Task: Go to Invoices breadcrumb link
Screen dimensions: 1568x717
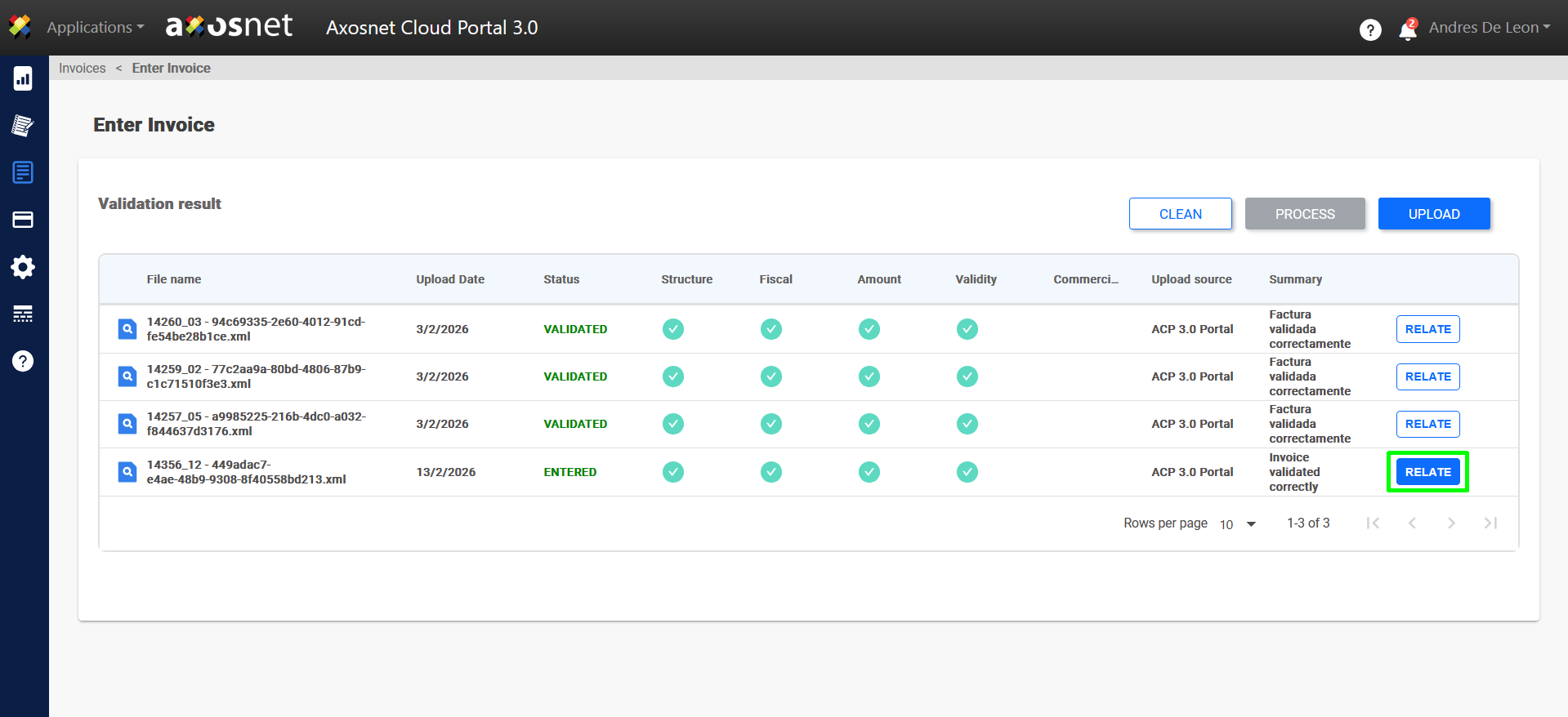Action: coord(82,69)
